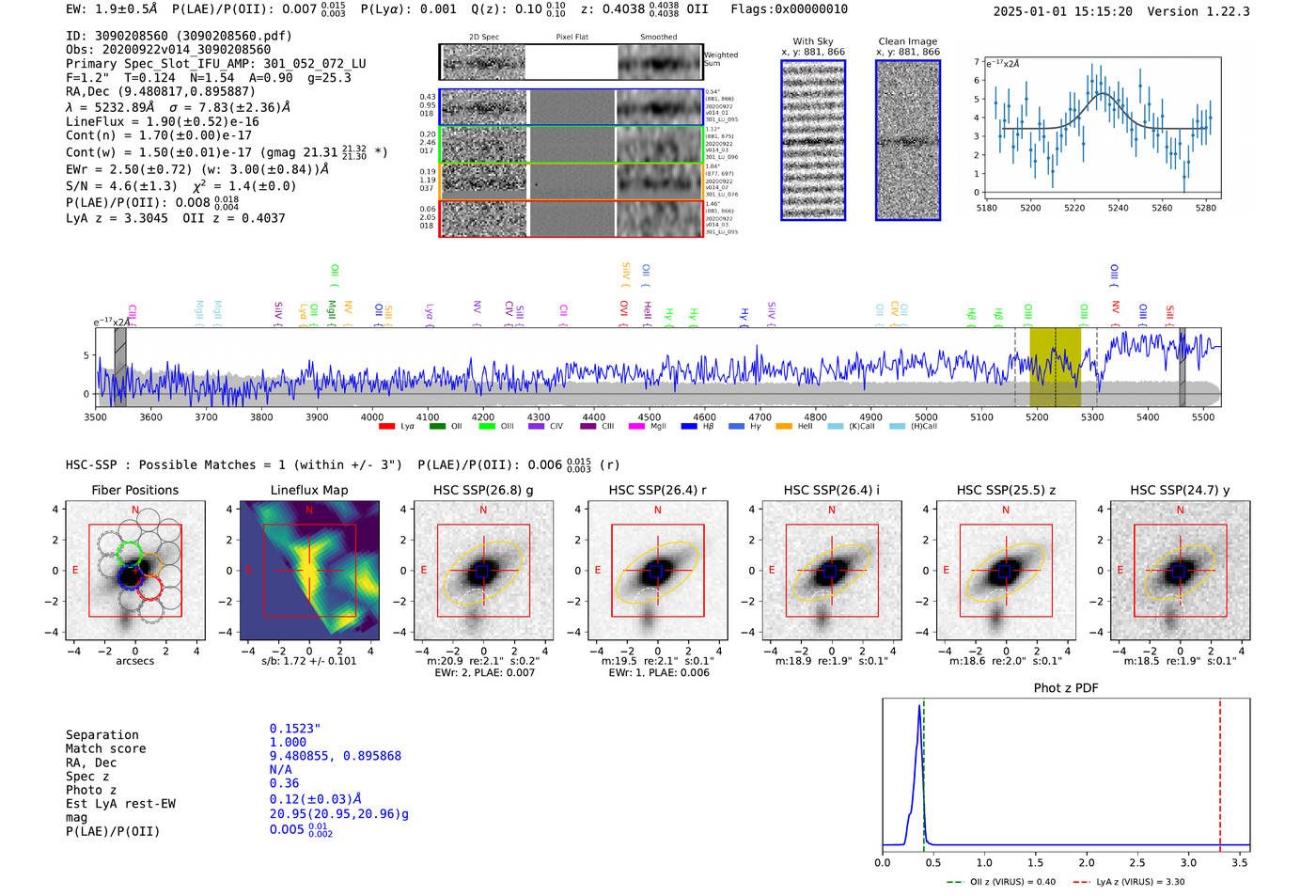Open the Lineflux Map panel
The image size is (1316, 896).
click(309, 571)
